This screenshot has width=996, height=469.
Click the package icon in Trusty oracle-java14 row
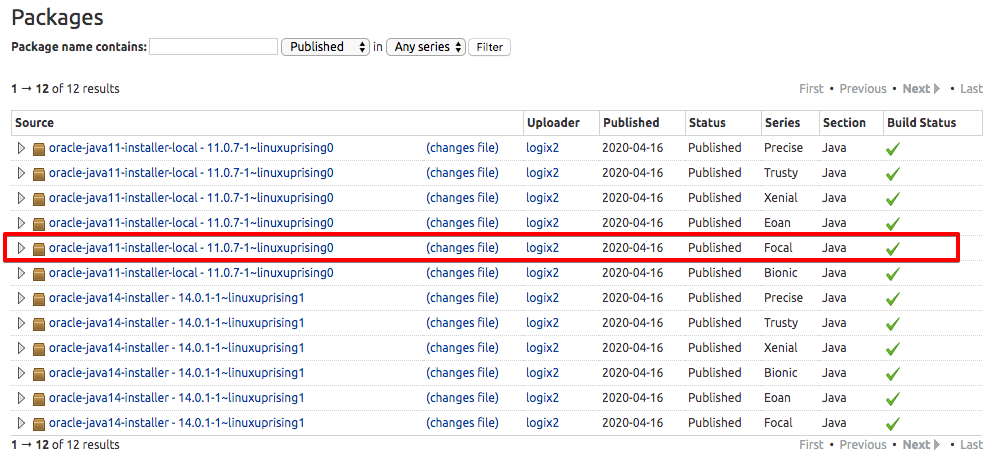(39, 323)
